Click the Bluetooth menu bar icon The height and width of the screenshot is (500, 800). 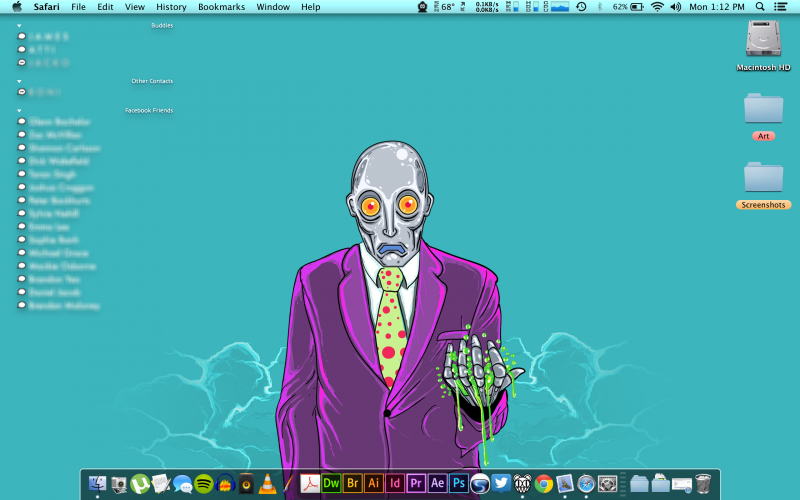click(x=599, y=7)
